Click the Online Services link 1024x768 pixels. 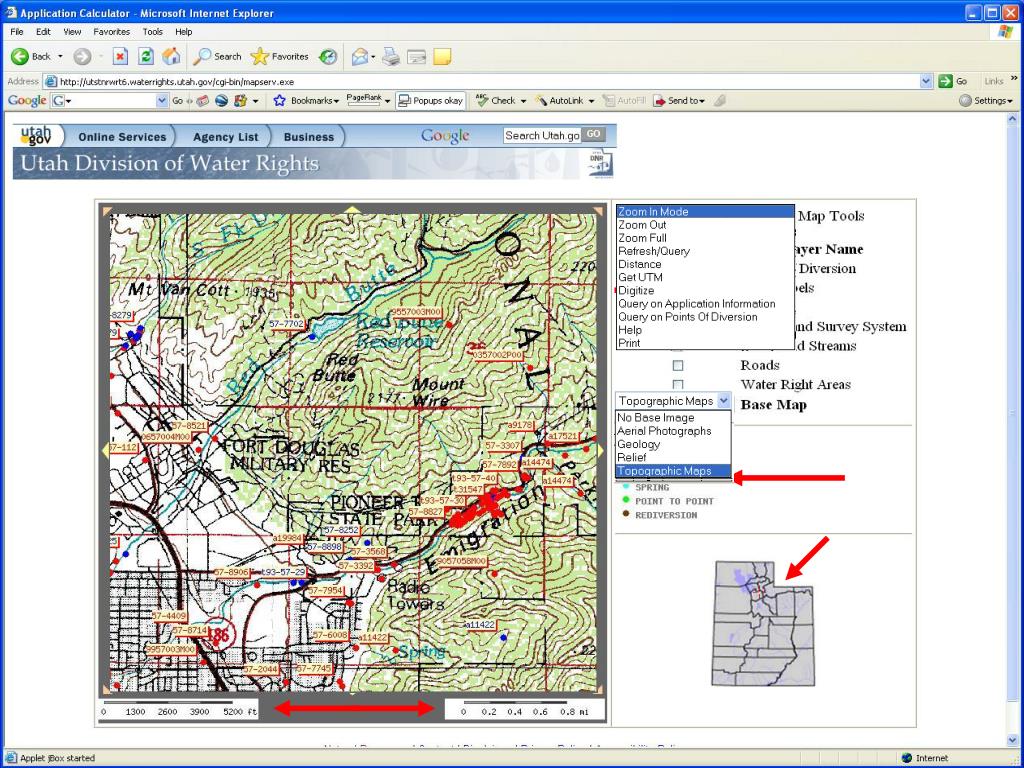[x=122, y=137]
